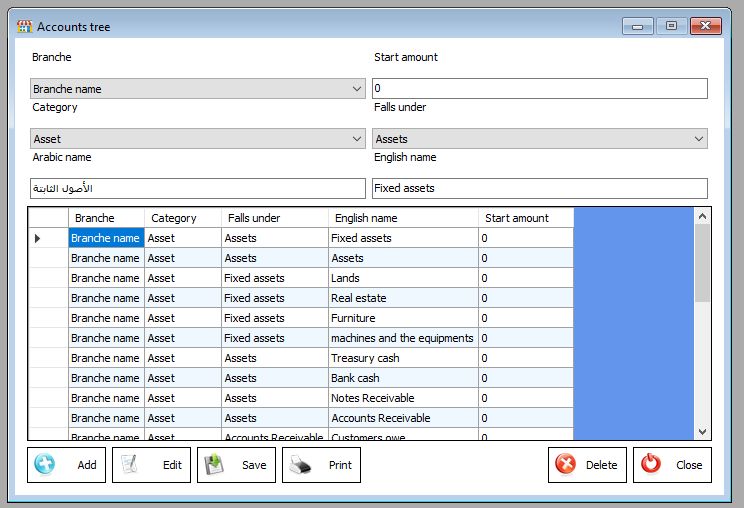This screenshot has width=744, height=508.
Task: Click the English name field with Fixed assets
Action: click(x=539, y=188)
